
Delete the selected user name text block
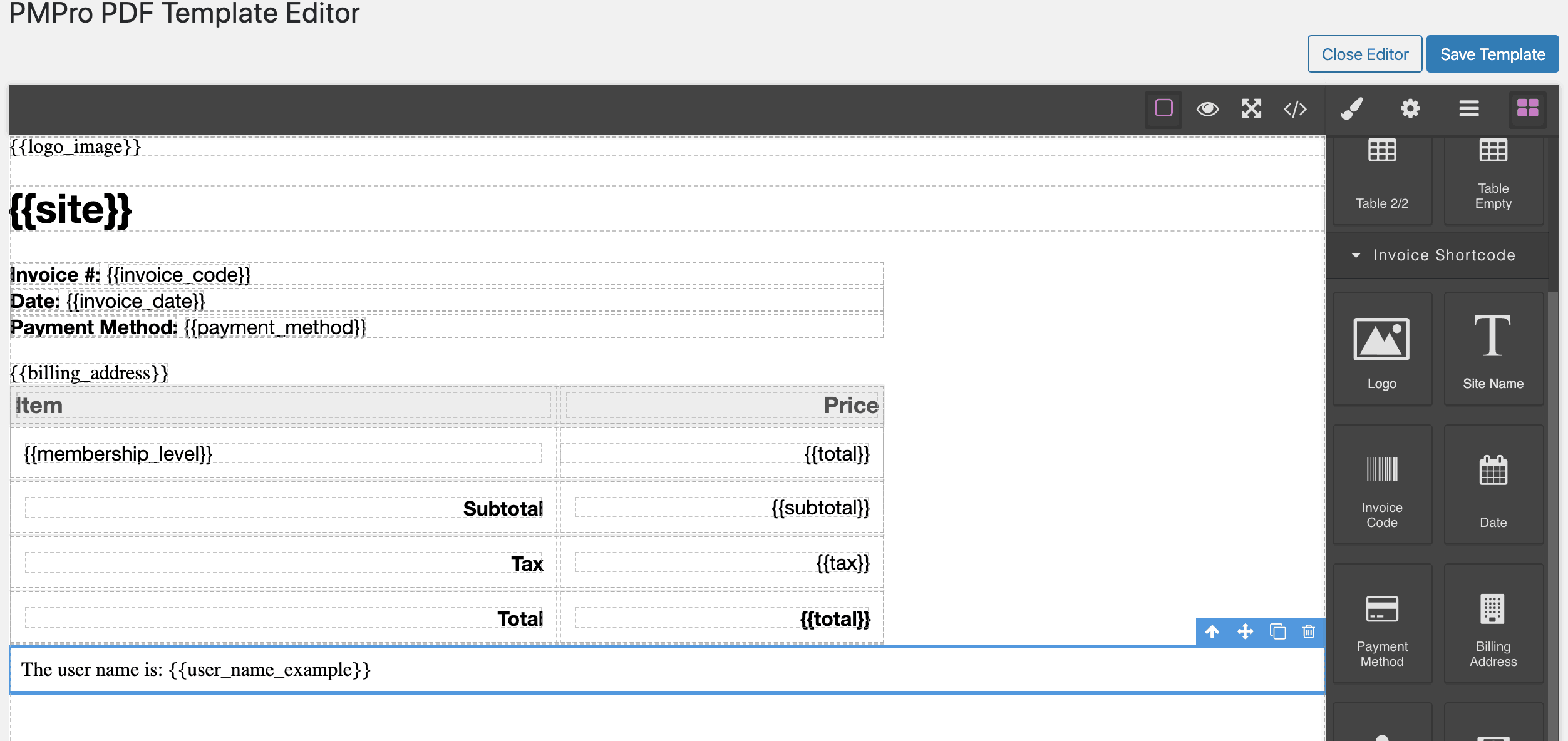(x=1308, y=632)
